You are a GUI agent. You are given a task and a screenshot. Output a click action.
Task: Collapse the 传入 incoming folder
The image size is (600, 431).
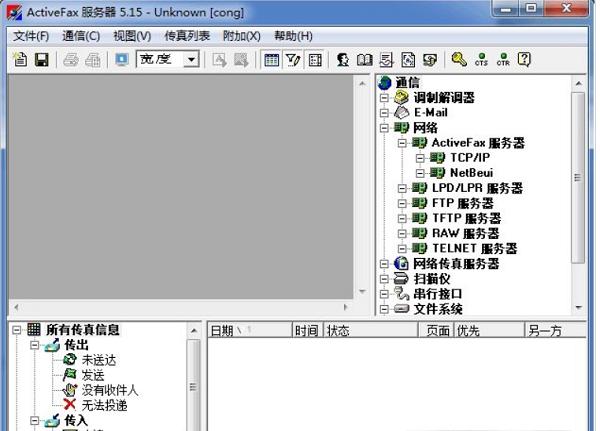coord(34,421)
